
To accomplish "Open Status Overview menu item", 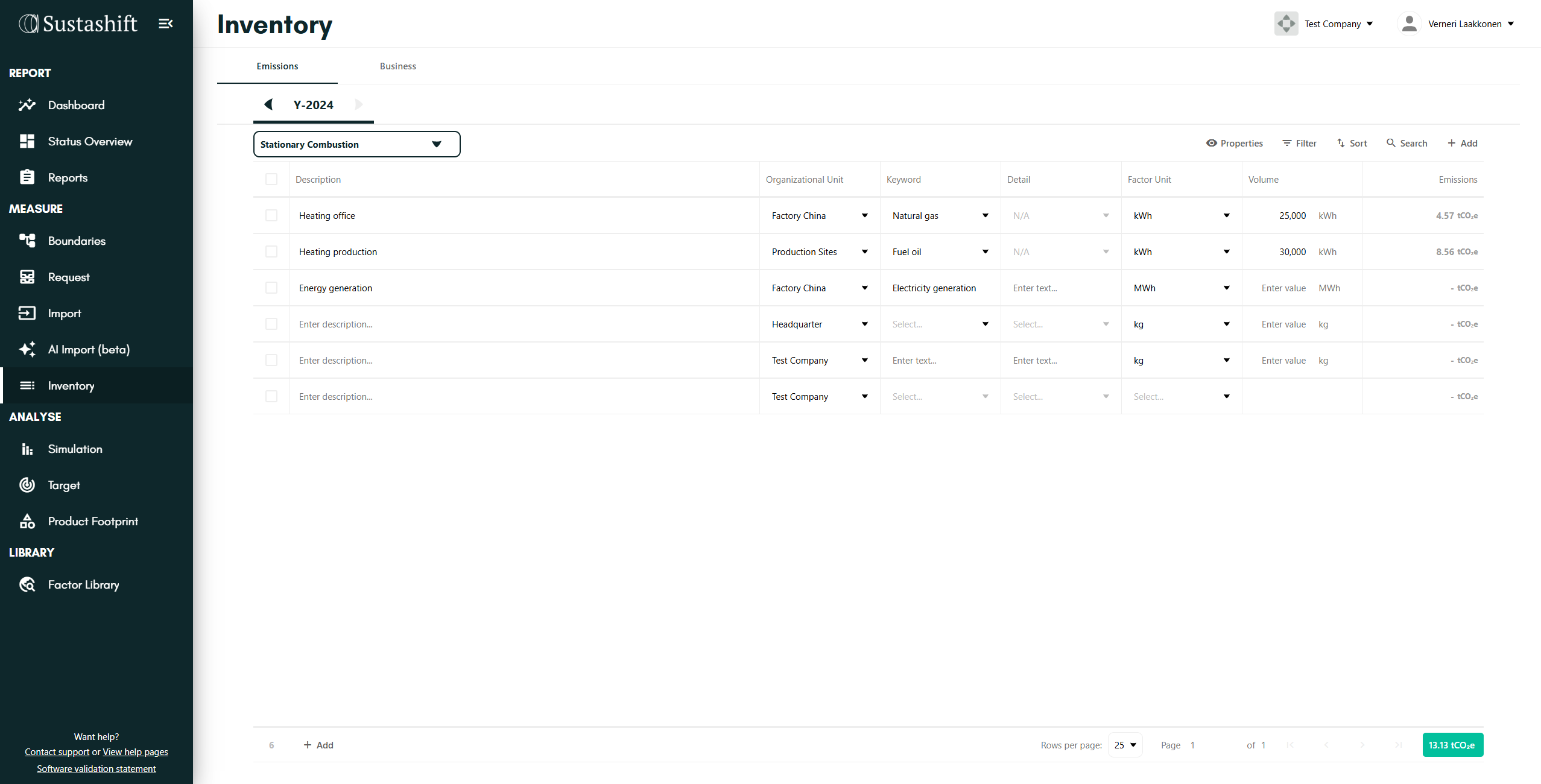I will [x=90, y=141].
